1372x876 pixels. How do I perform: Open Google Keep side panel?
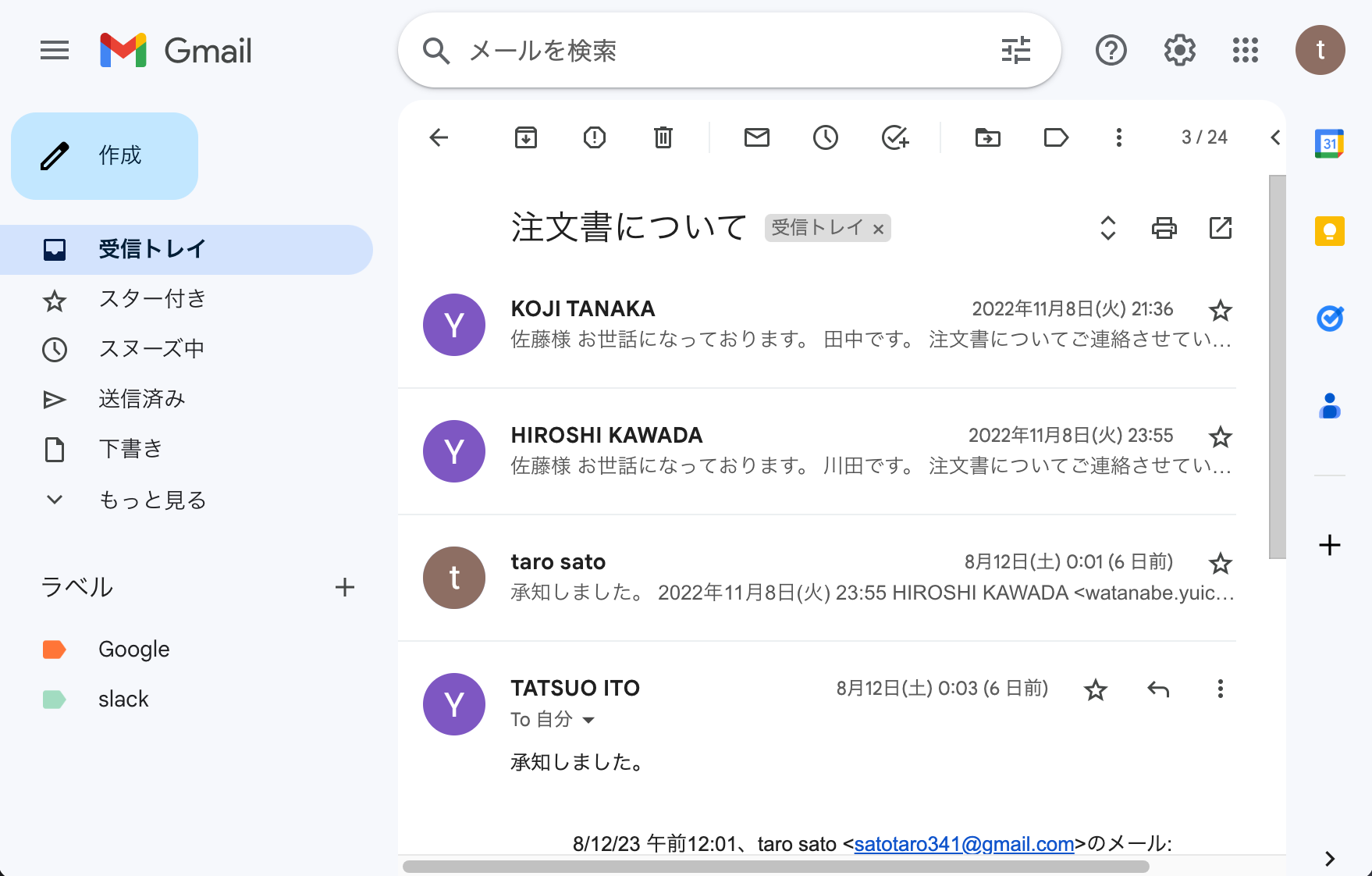[1329, 231]
